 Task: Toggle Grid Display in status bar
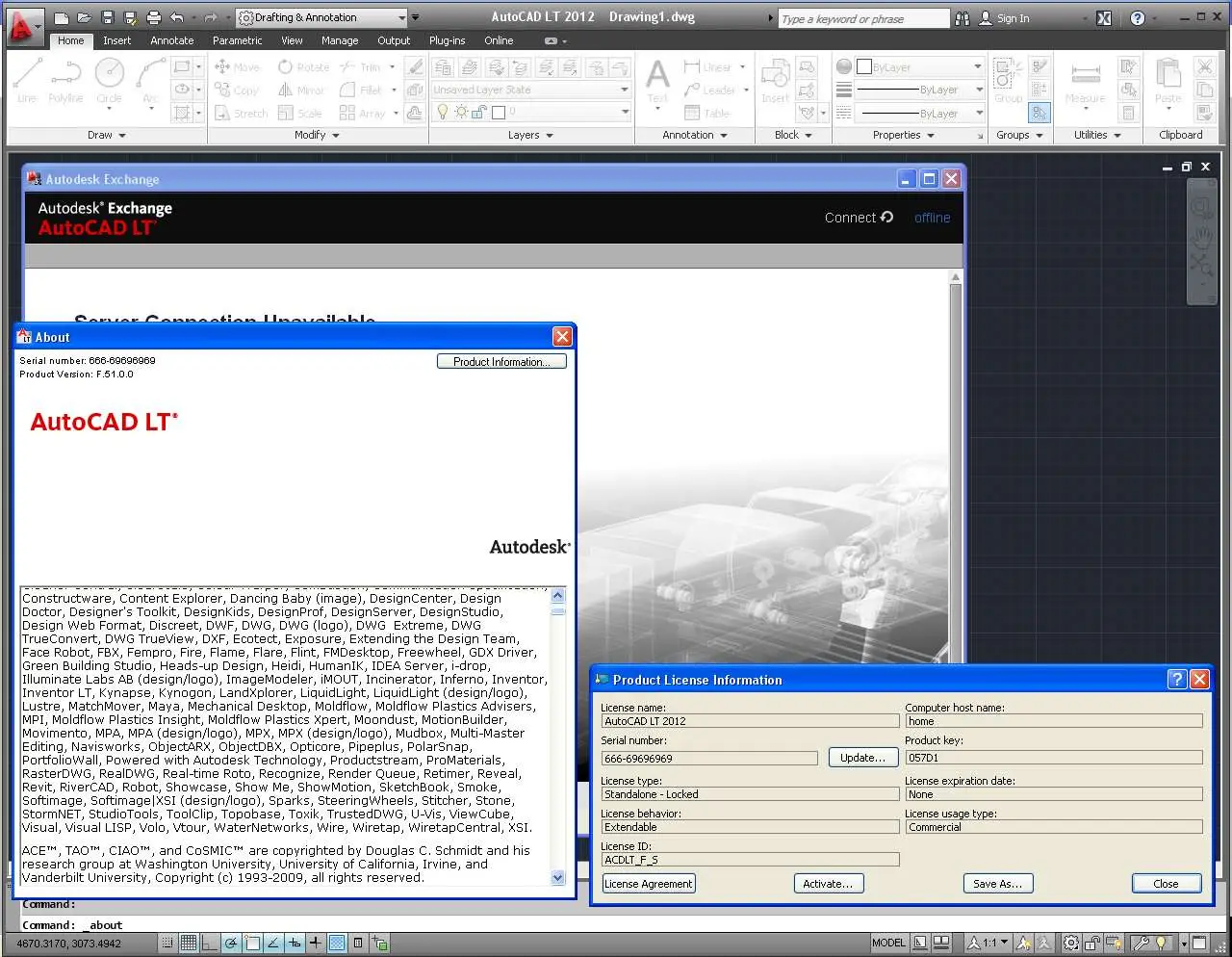point(189,944)
